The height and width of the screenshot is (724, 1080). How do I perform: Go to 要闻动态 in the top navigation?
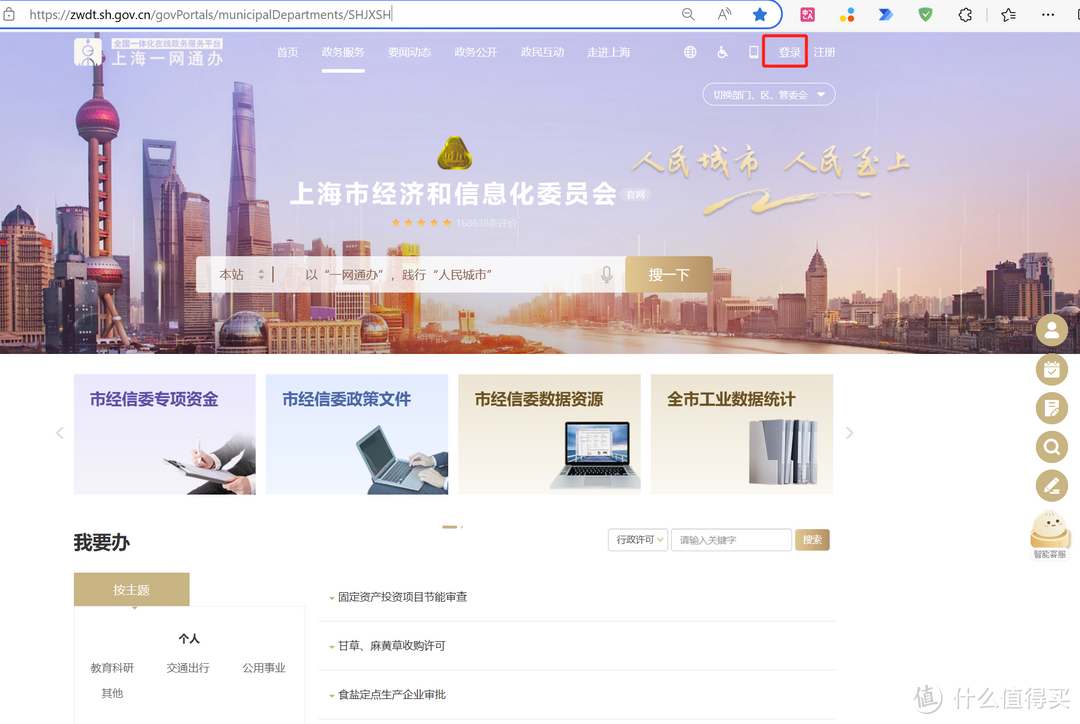pyautogui.click(x=409, y=52)
